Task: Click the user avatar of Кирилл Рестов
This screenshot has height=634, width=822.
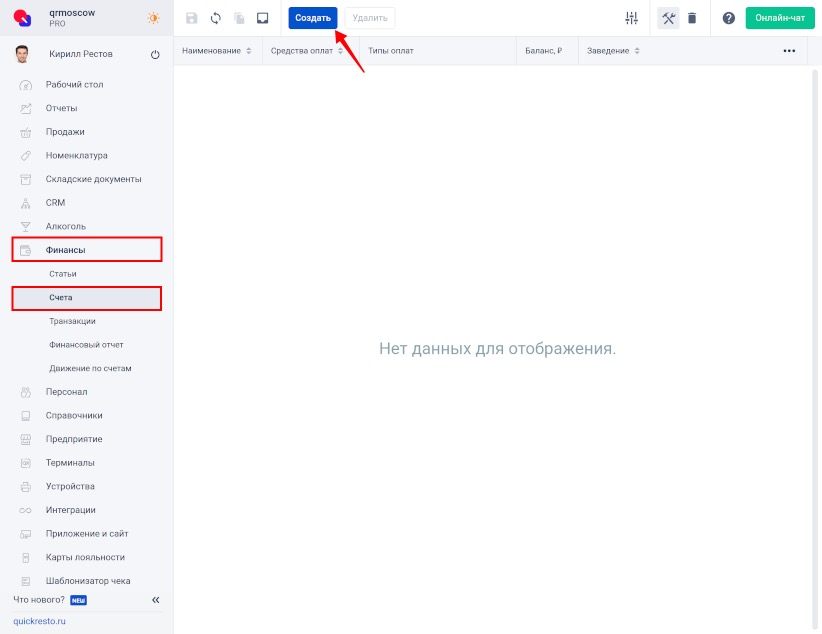Action: point(22,54)
